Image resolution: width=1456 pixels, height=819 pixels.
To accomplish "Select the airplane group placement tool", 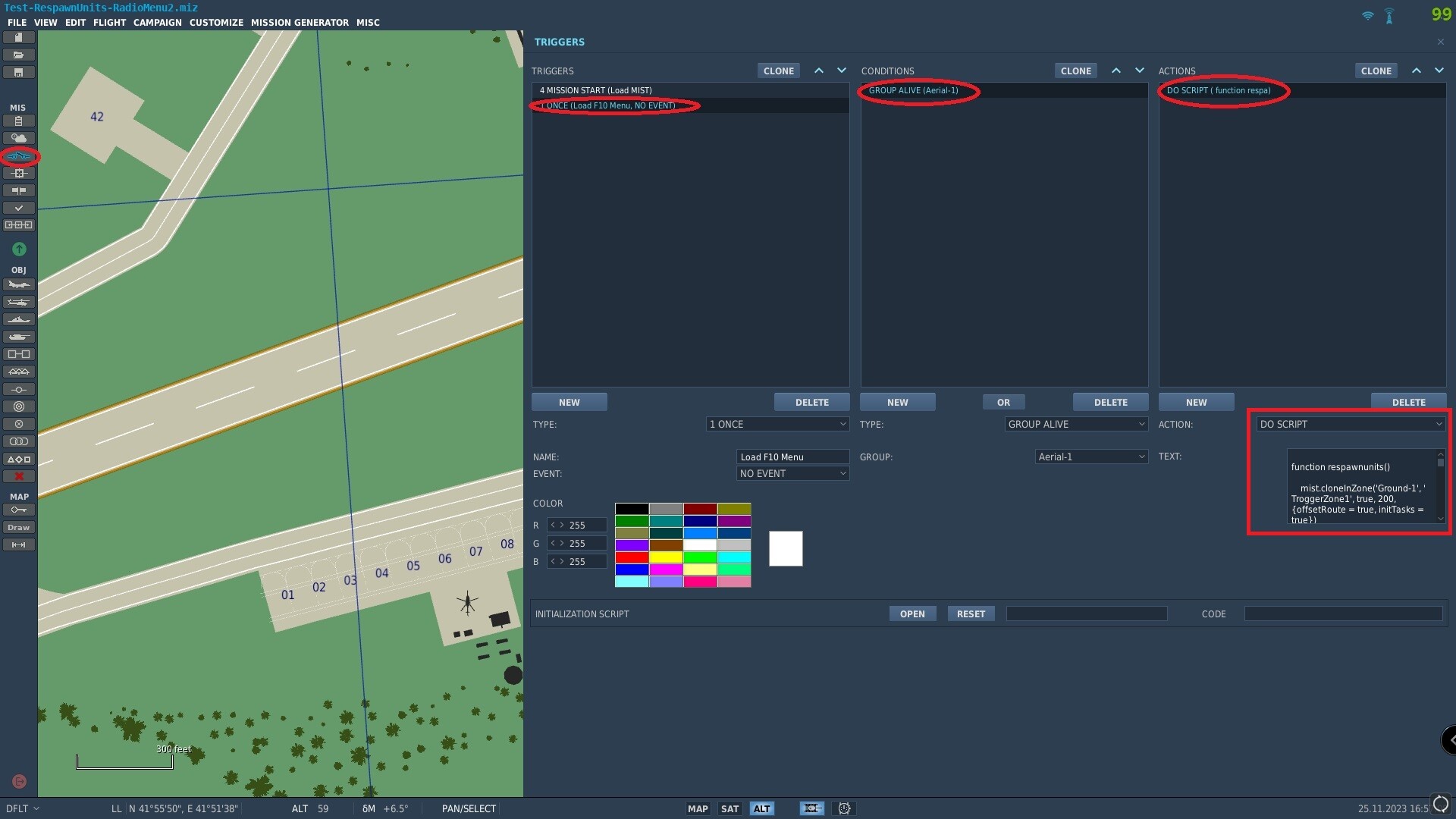I will point(19,284).
